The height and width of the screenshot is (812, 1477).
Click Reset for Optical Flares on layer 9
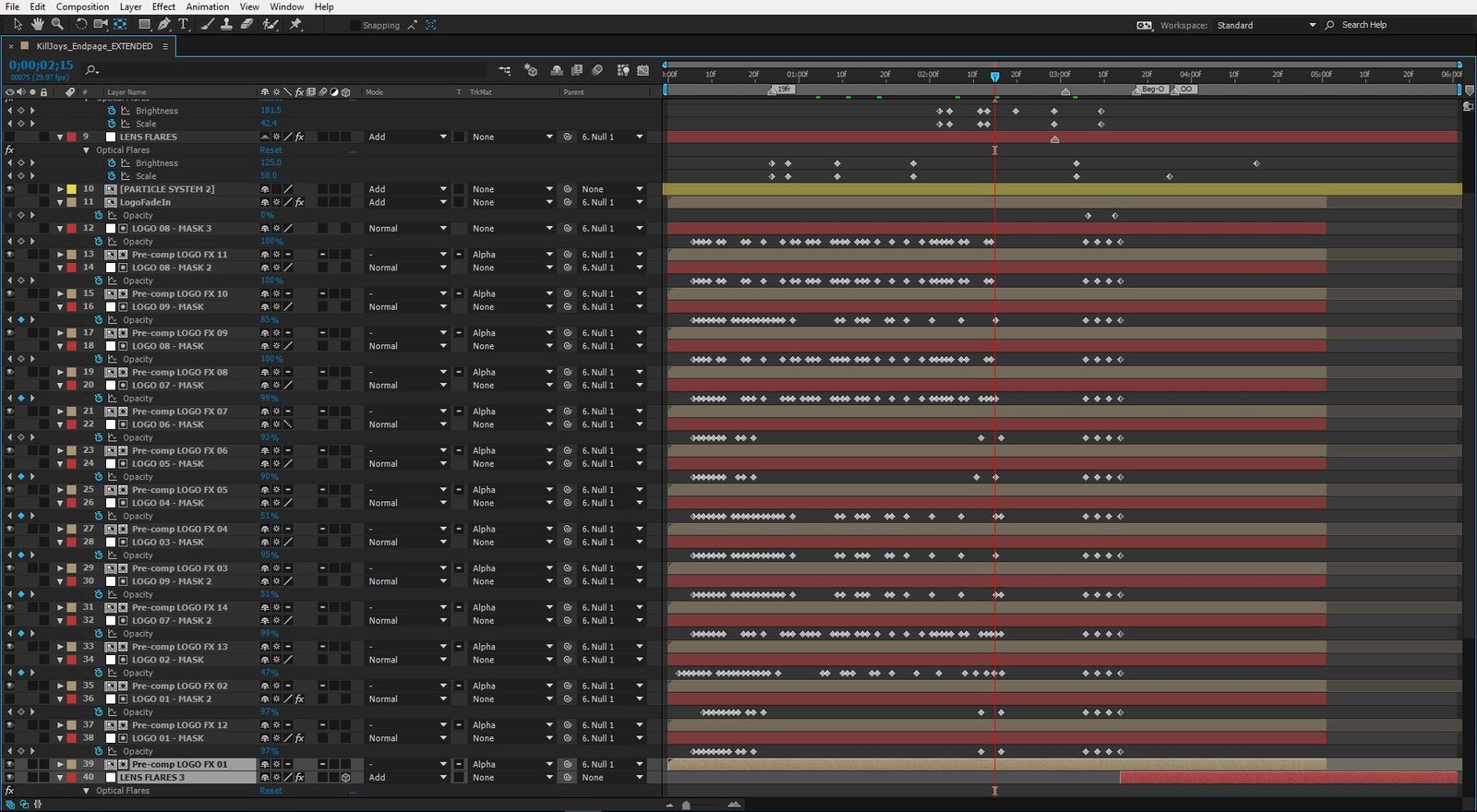tap(270, 150)
